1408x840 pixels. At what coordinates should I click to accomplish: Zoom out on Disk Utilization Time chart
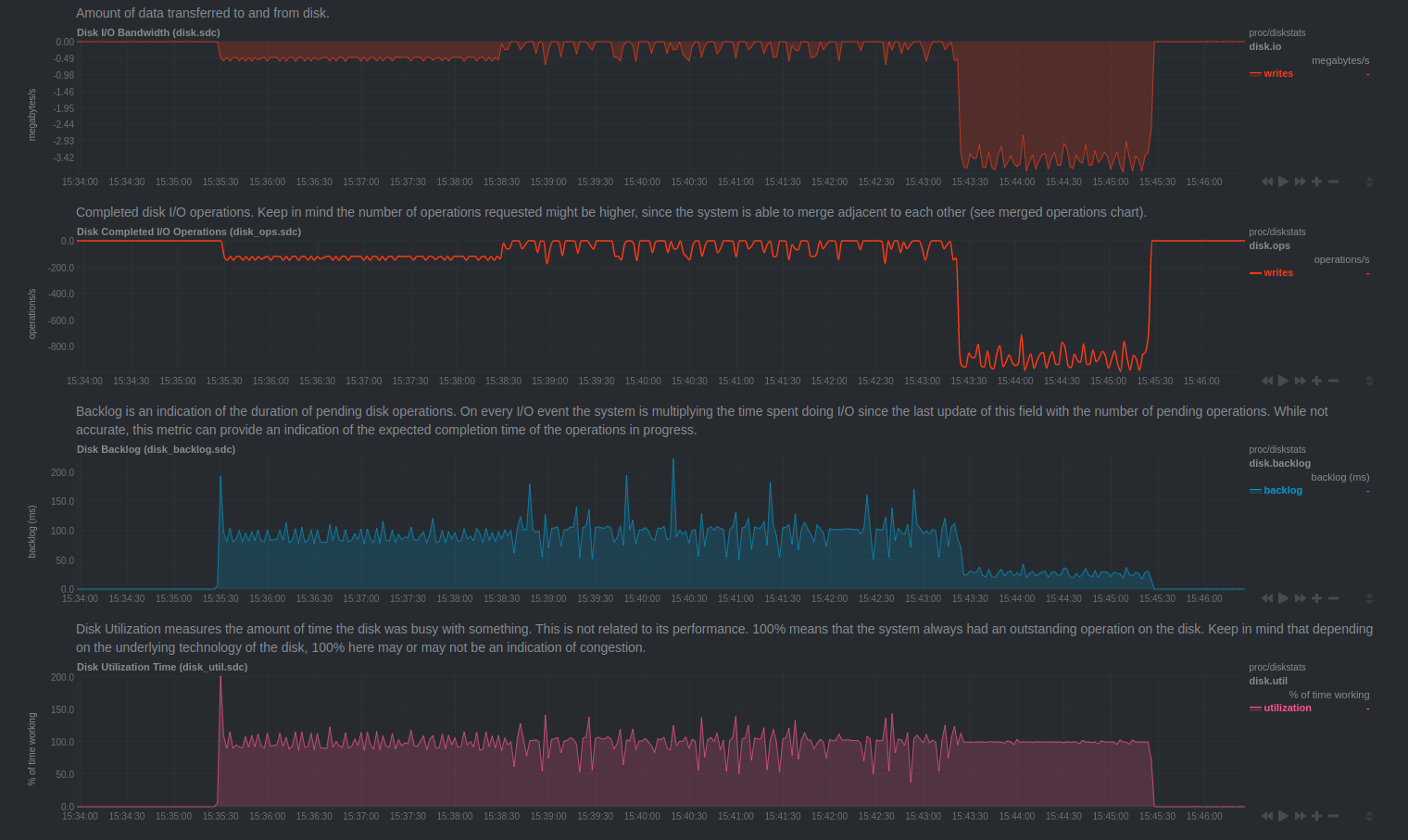tap(1333, 816)
